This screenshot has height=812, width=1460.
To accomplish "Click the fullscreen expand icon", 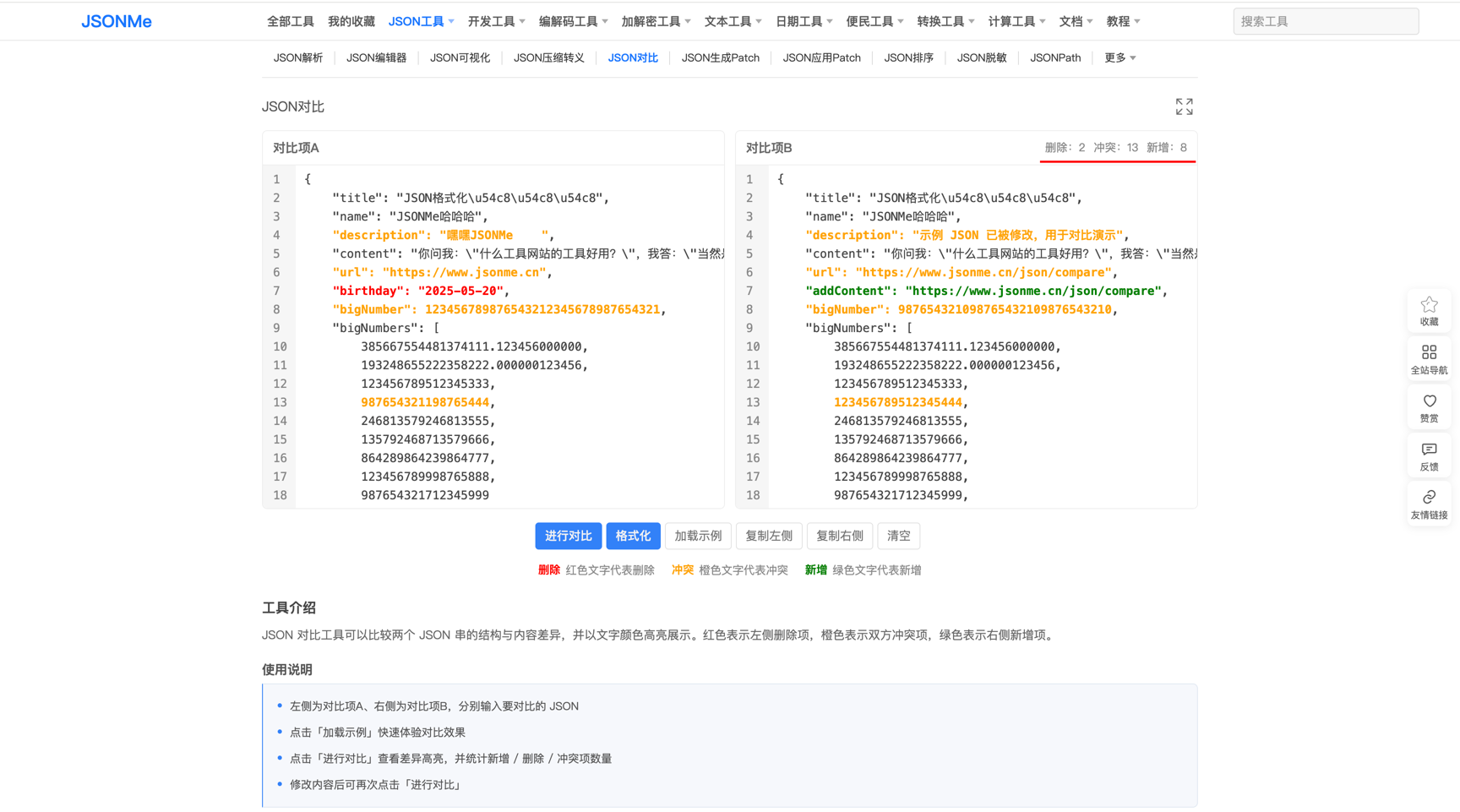I will (1184, 106).
